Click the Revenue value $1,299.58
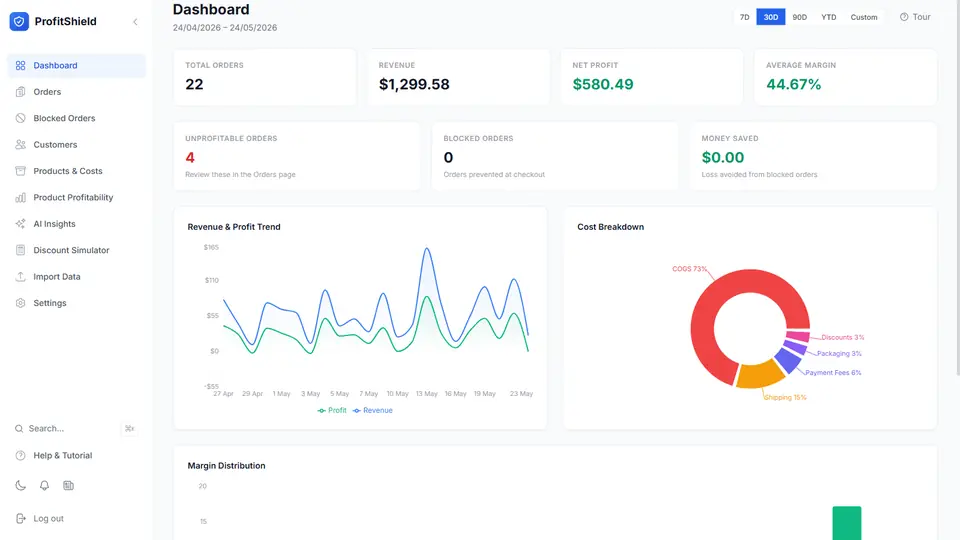 coord(414,84)
